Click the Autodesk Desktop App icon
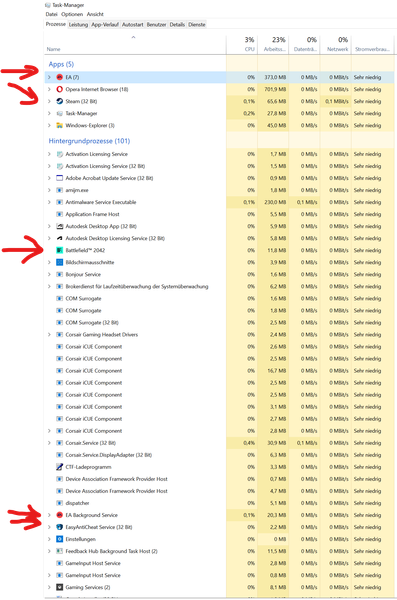397x600 pixels. 59,226
